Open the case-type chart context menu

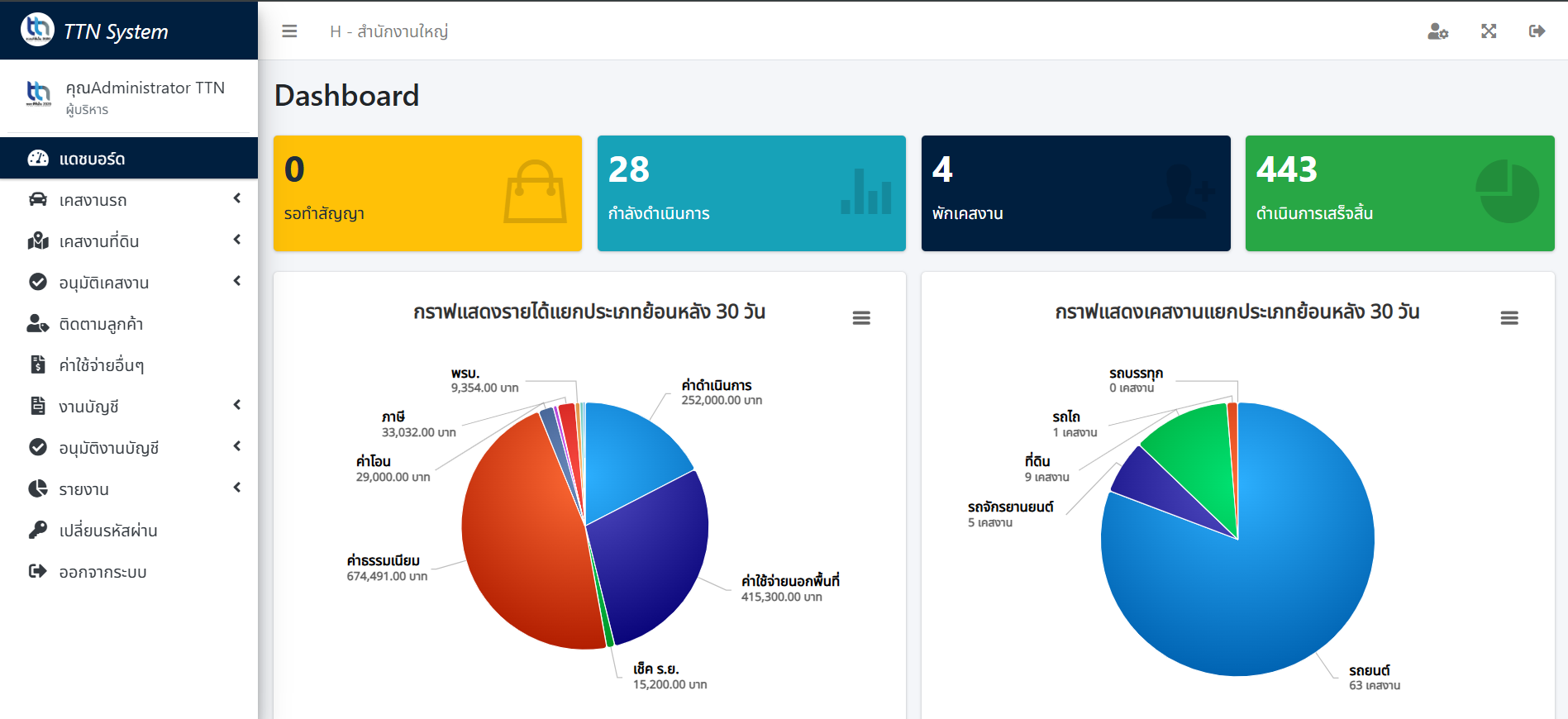(1508, 318)
